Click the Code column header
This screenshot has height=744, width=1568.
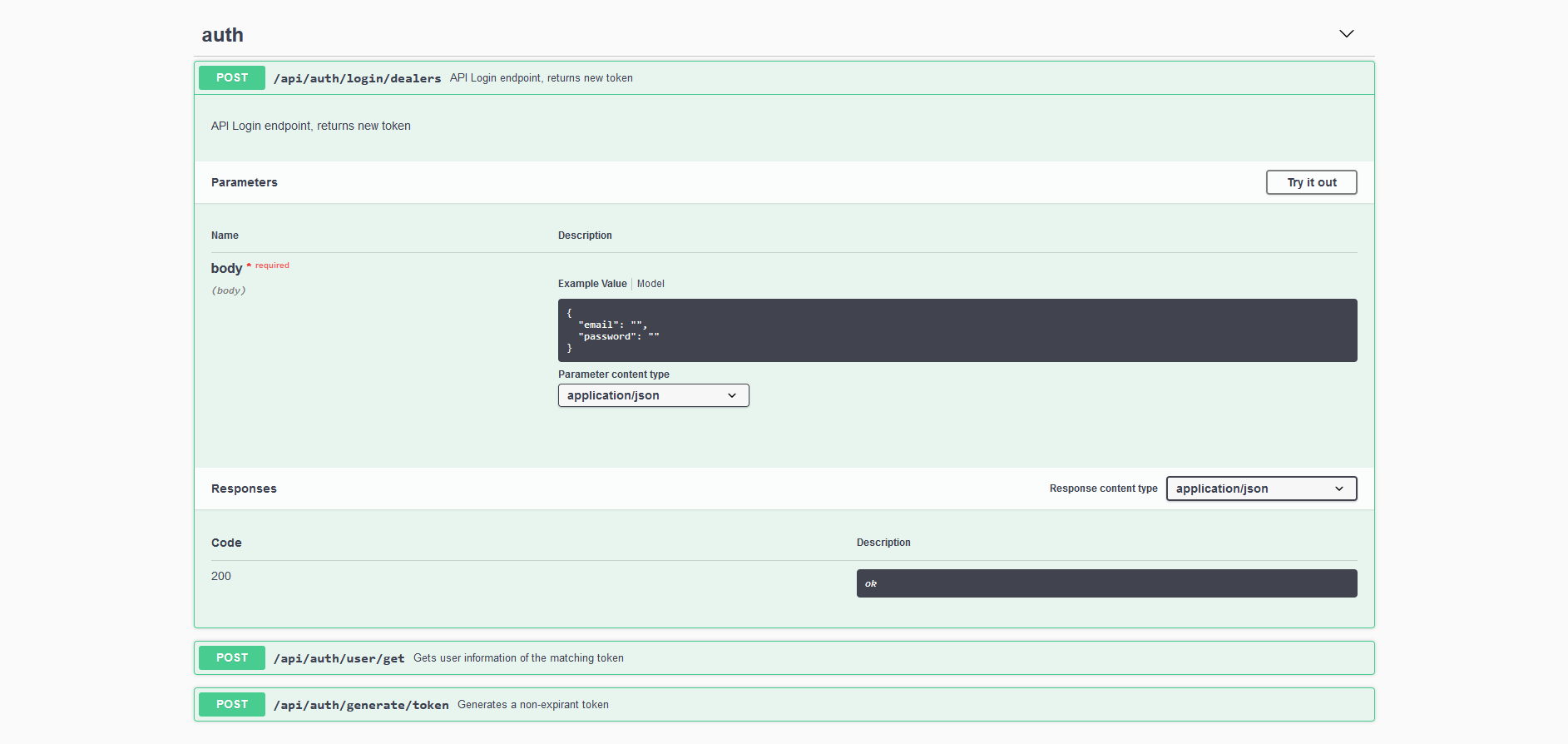click(226, 543)
